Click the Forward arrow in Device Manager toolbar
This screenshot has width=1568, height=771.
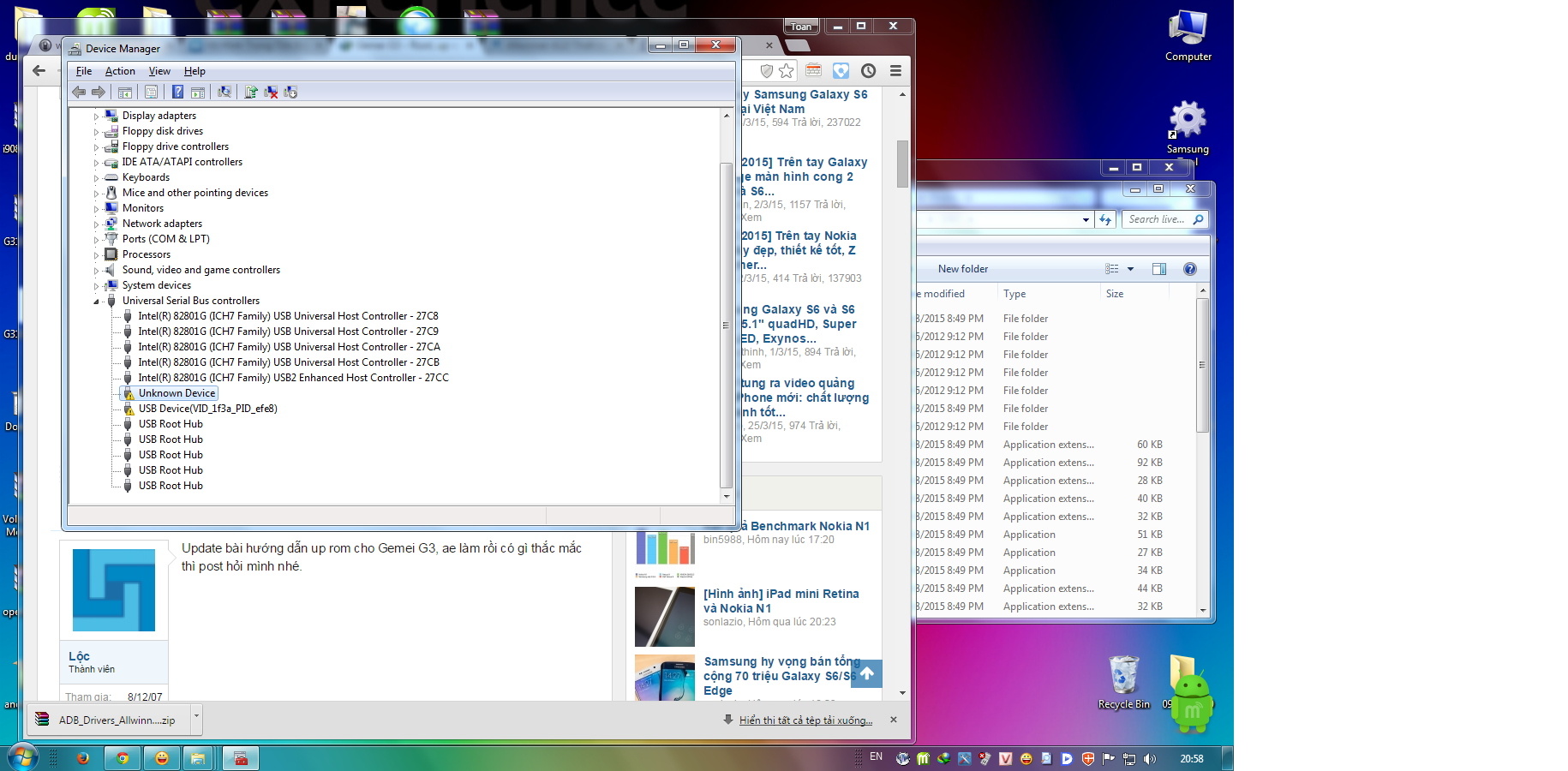click(99, 92)
